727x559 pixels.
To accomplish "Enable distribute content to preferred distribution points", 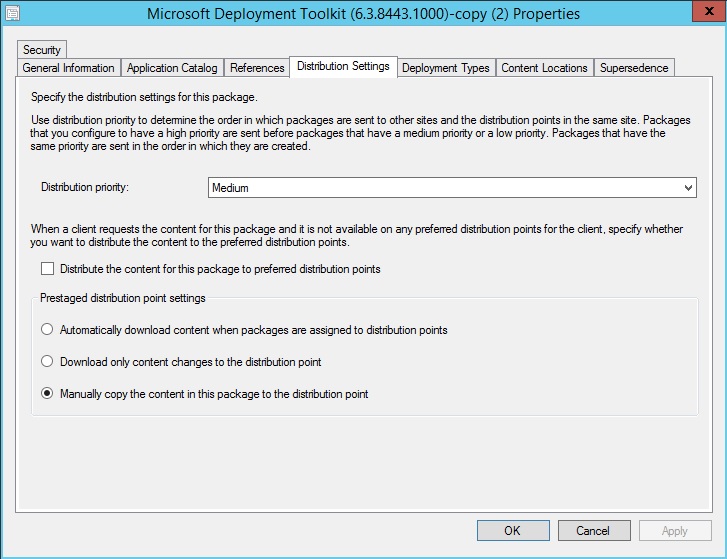I will pyautogui.click(x=47, y=269).
